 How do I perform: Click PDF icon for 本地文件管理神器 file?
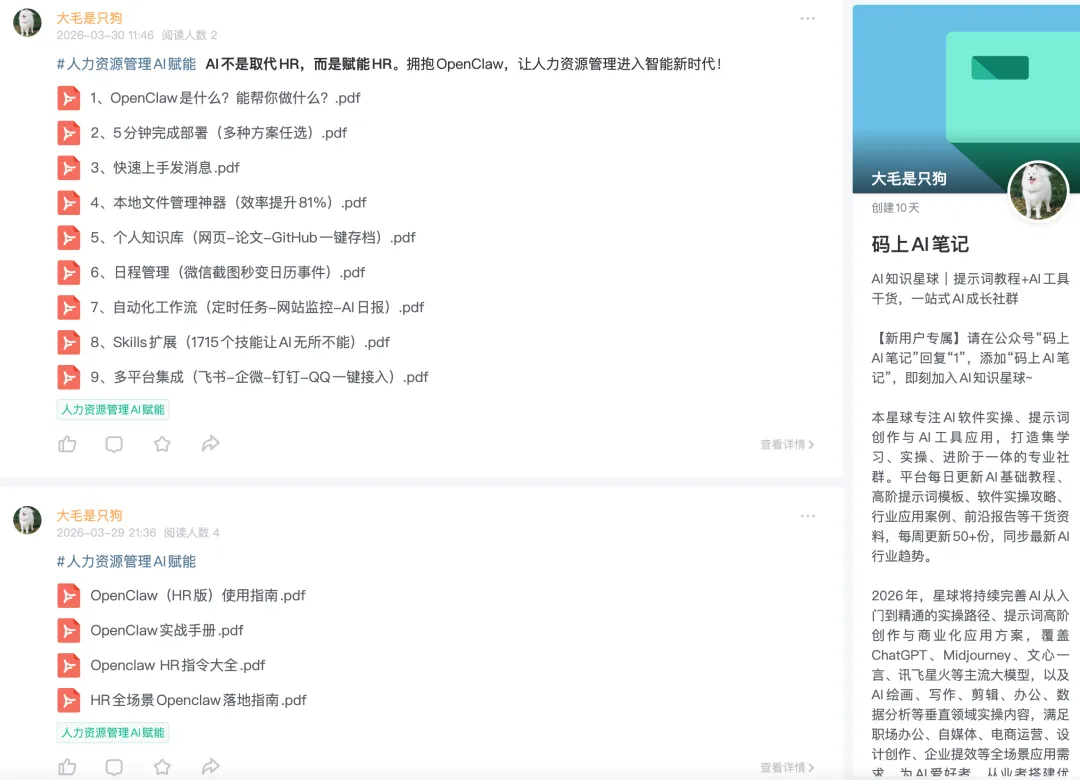point(69,203)
